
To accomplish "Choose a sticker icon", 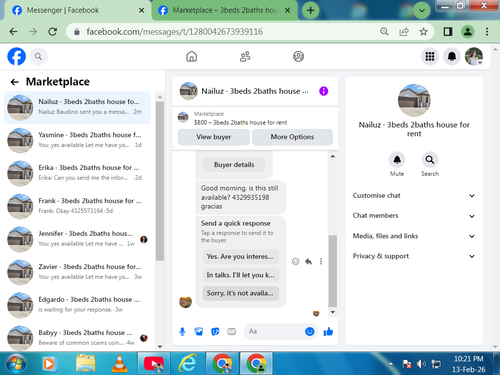I will click(x=215, y=331).
